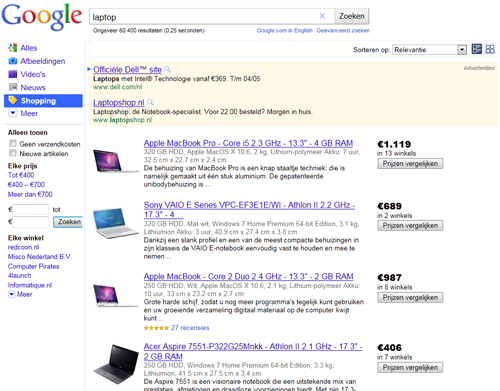Open the Sorteren op Relevantie dropdown
The image size is (500, 391).
tap(429, 50)
